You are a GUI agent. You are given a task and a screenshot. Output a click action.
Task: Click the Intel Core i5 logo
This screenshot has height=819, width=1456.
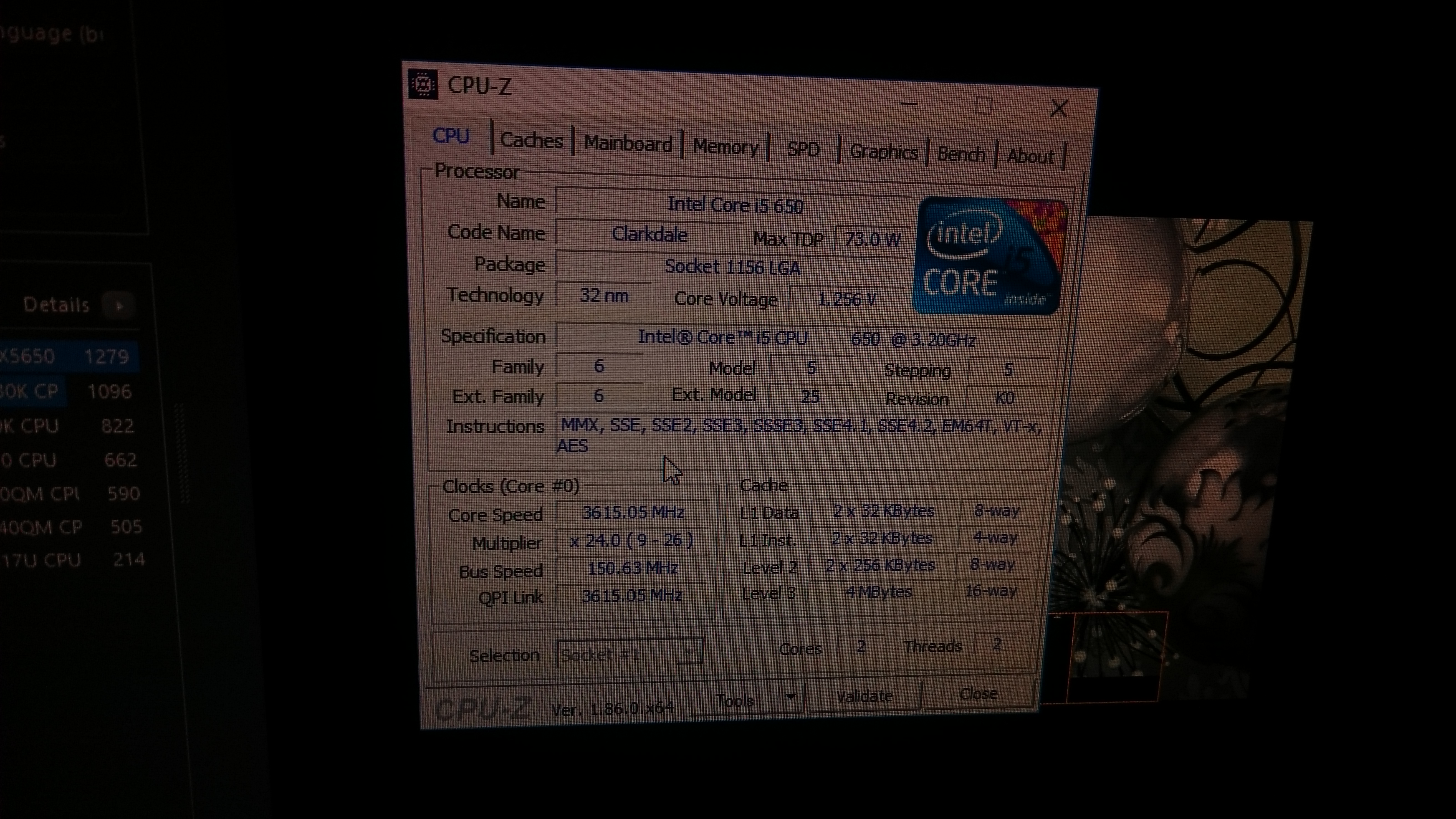(990, 256)
